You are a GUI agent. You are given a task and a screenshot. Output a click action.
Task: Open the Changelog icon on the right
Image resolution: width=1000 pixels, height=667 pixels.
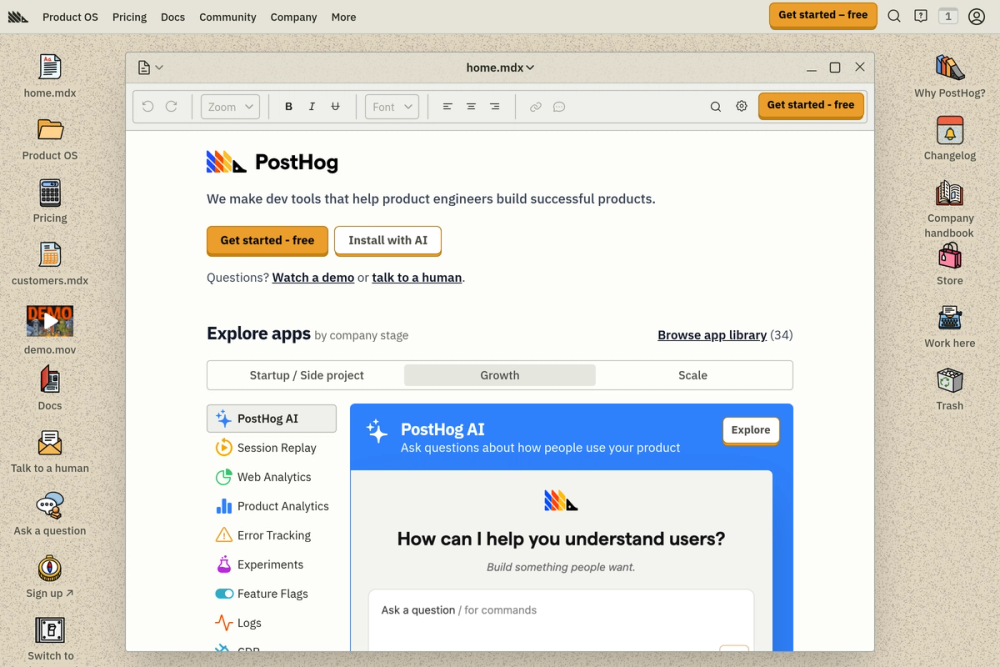949,135
